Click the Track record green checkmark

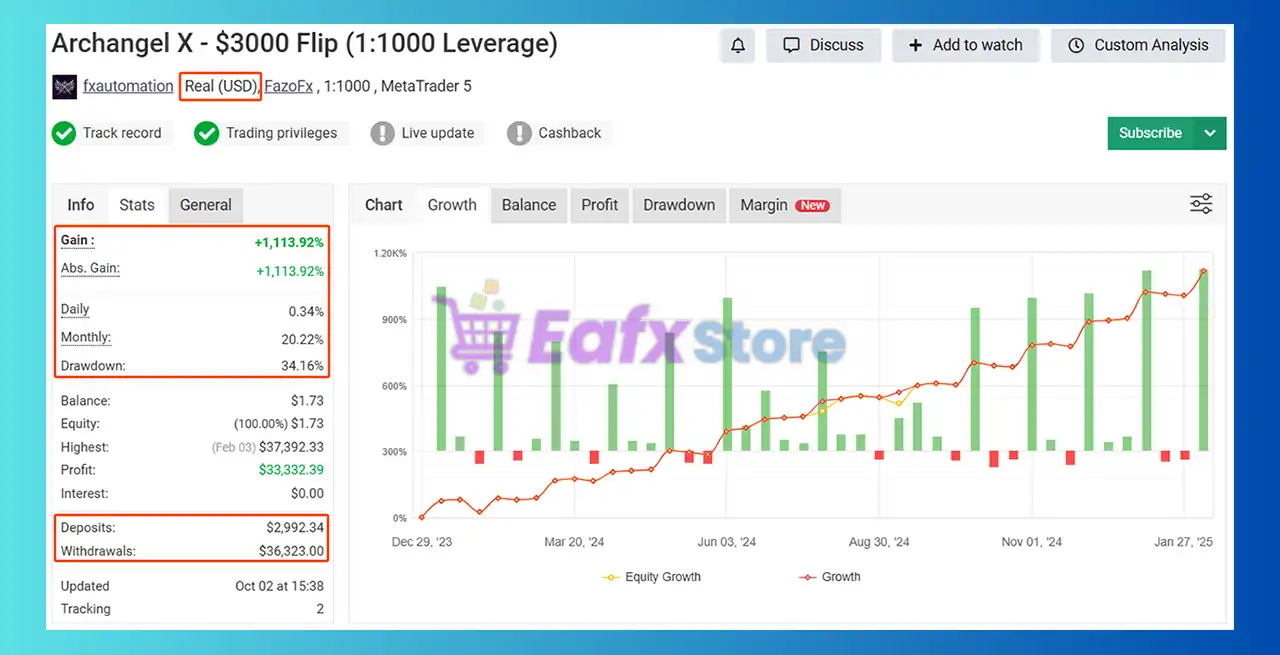[64, 133]
